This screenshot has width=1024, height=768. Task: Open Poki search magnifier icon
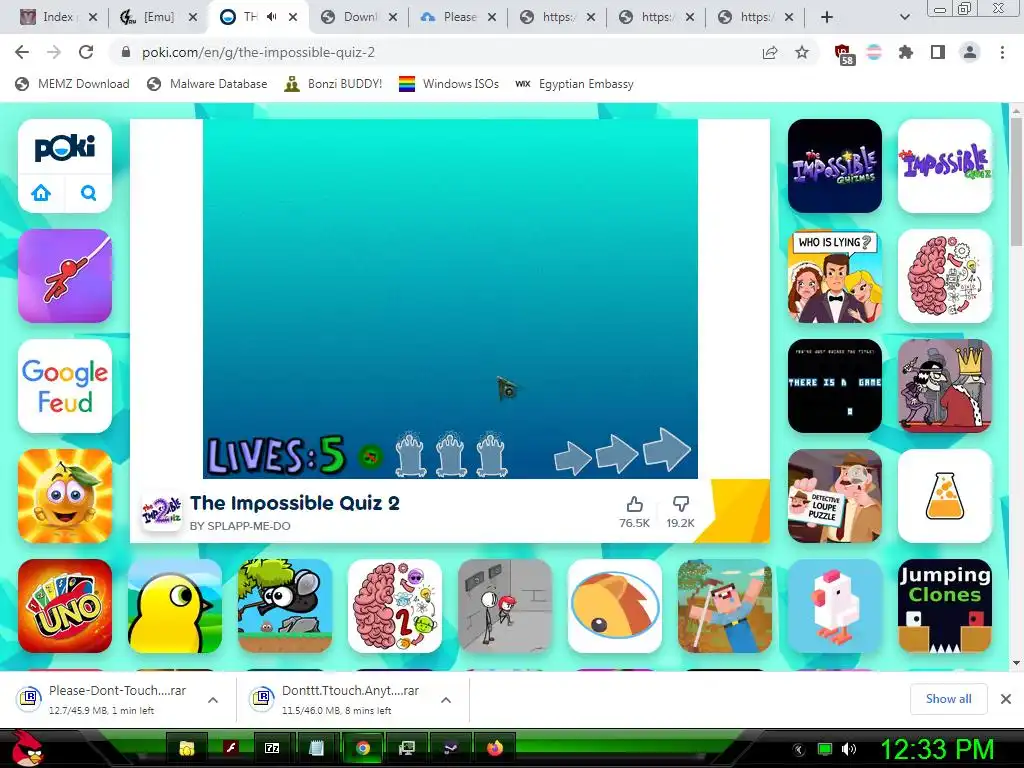88,193
